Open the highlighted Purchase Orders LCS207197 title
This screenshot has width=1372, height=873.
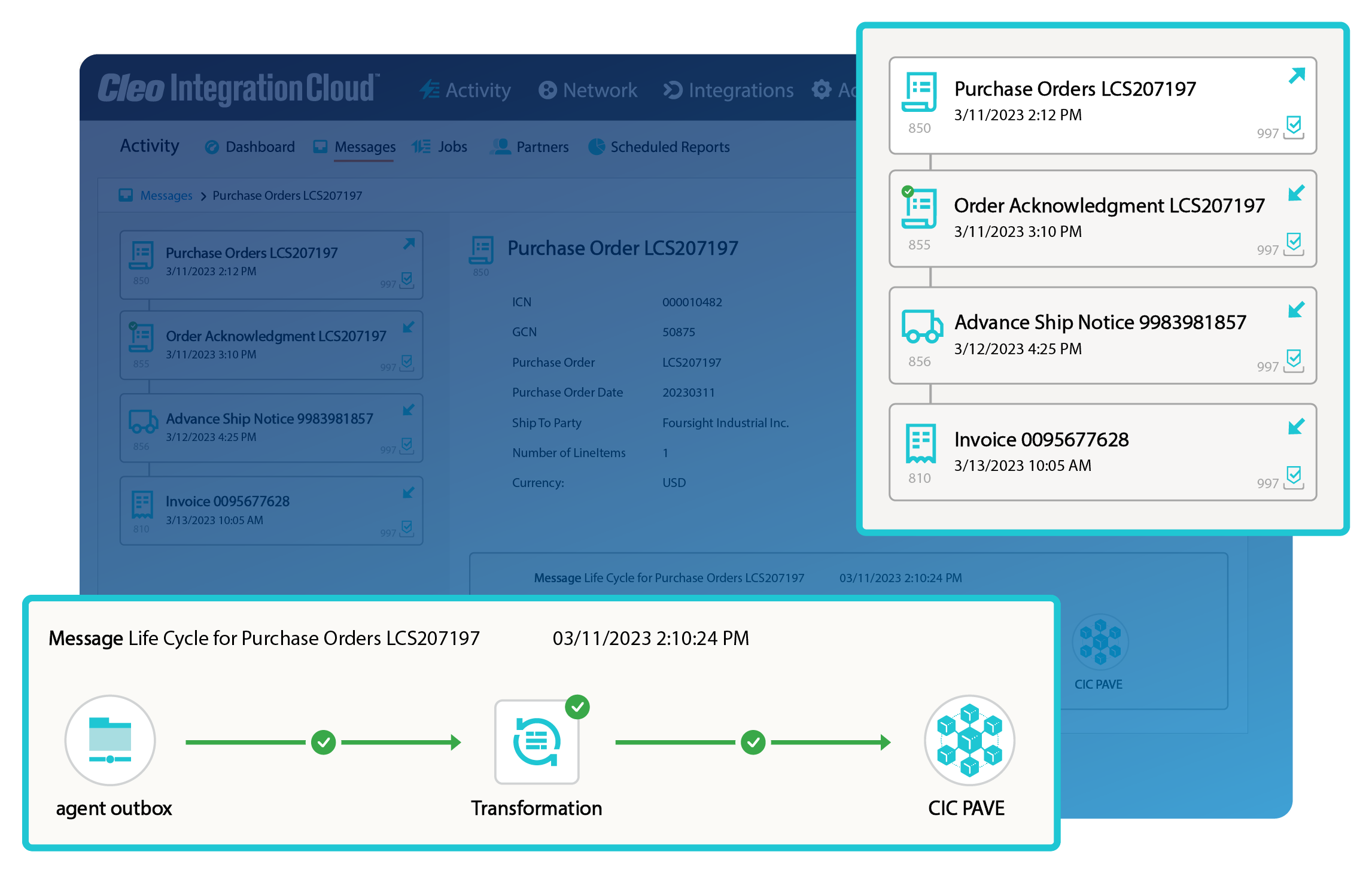[x=1075, y=89]
